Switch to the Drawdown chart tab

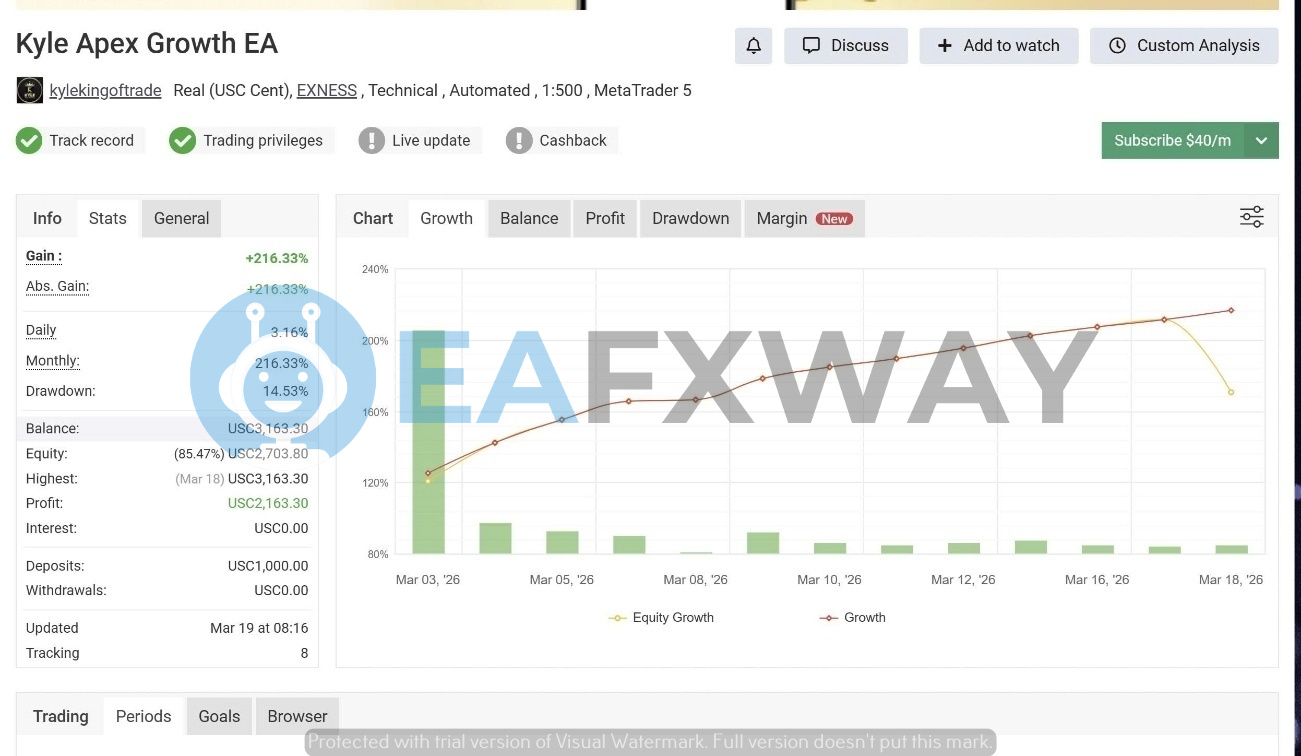pyautogui.click(x=690, y=218)
